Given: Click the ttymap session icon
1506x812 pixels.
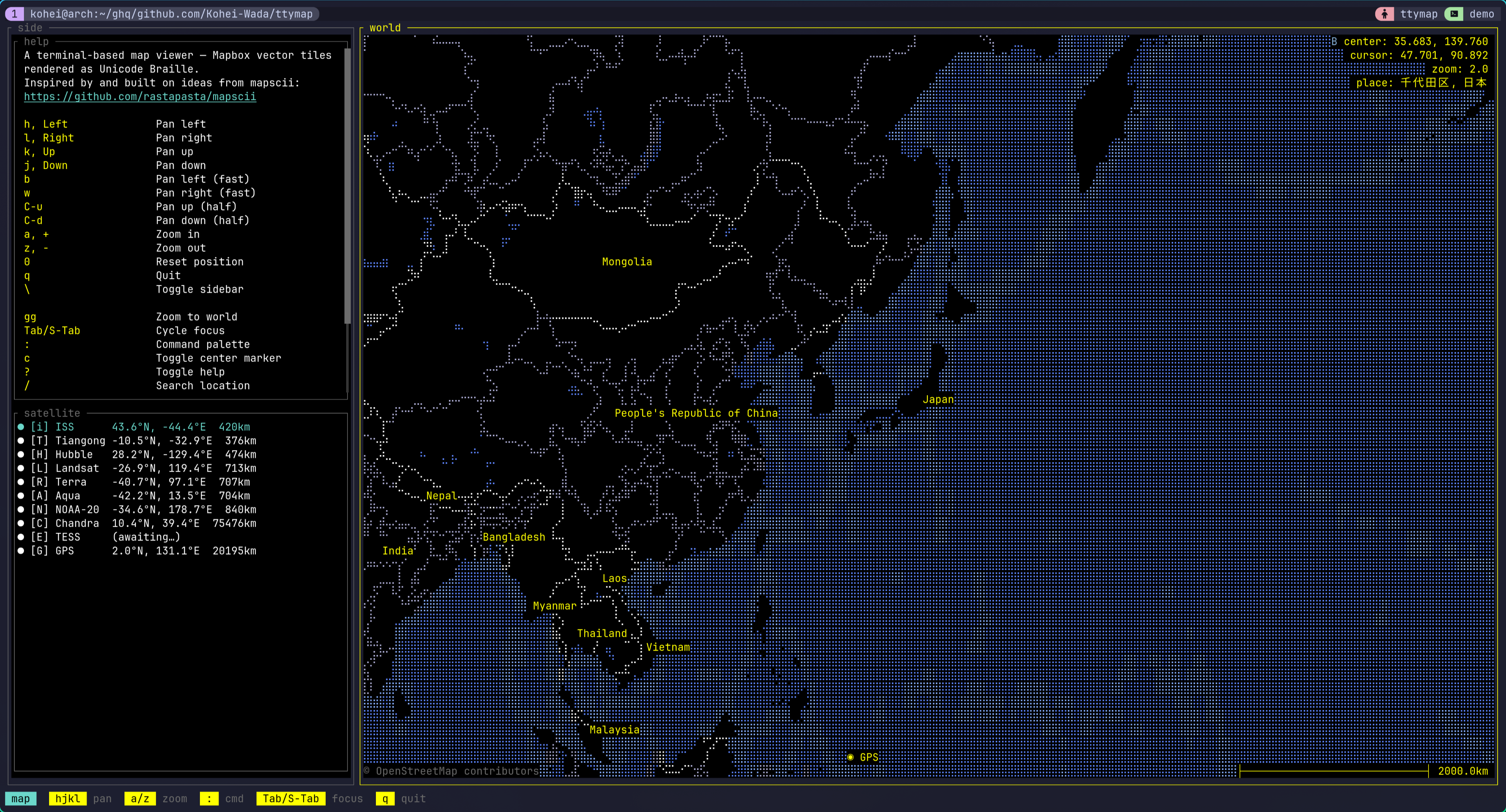Looking at the screenshot, I should point(1384,14).
